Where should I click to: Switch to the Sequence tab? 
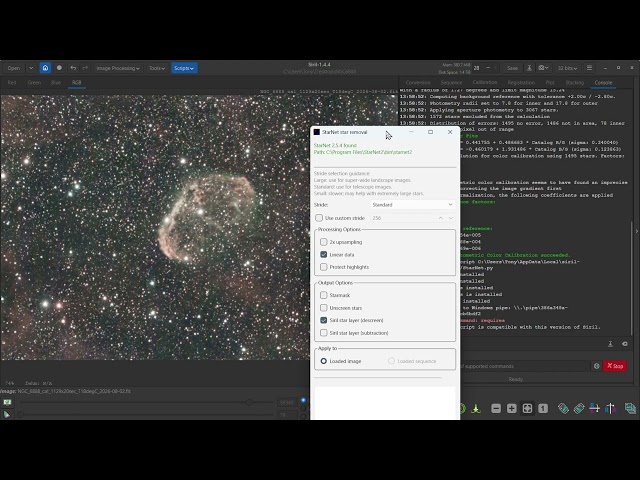pyautogui.click(x=451, y=82)
